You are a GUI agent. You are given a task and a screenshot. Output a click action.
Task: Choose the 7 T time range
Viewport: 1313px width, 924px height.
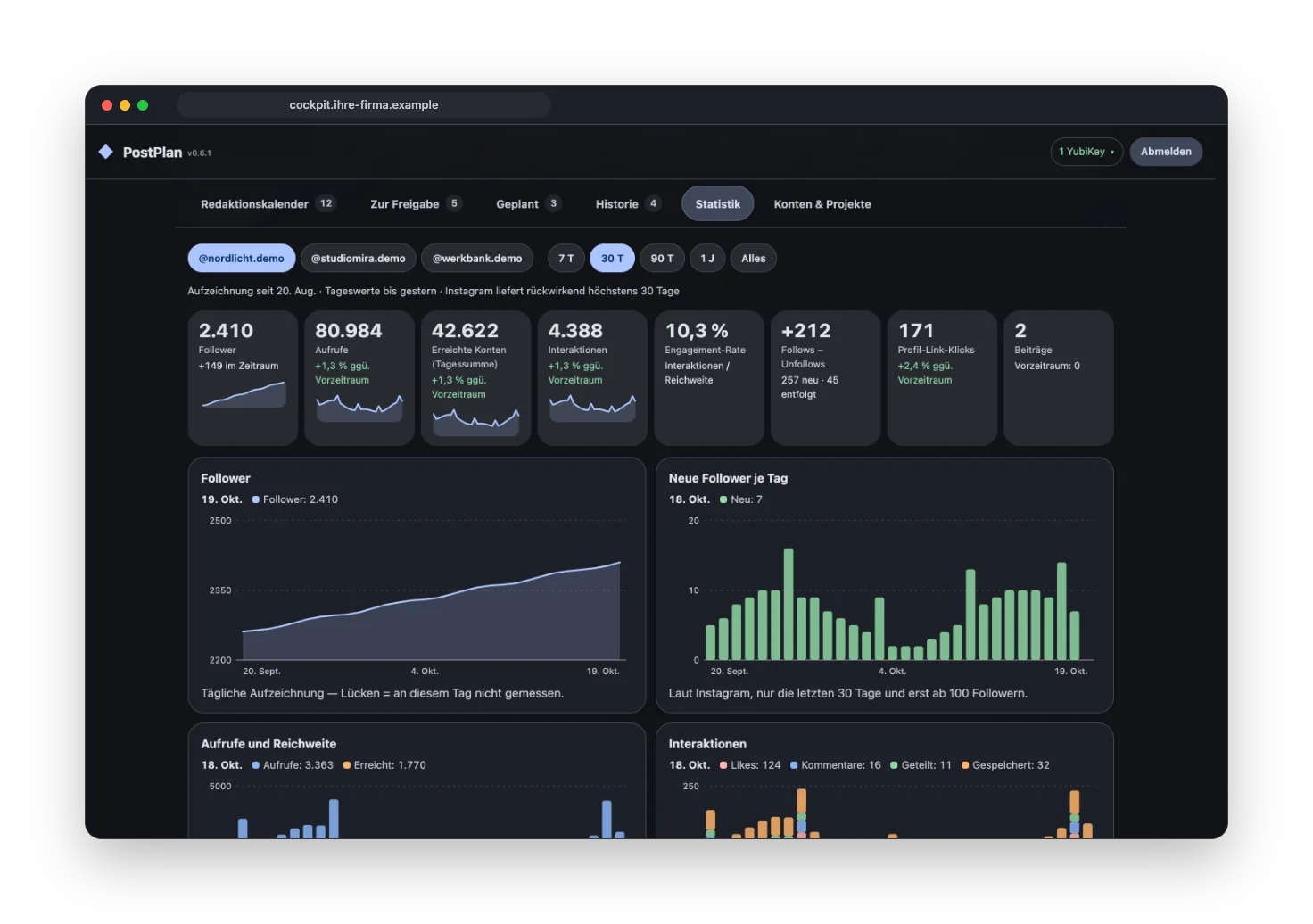(x=566, y=259)
